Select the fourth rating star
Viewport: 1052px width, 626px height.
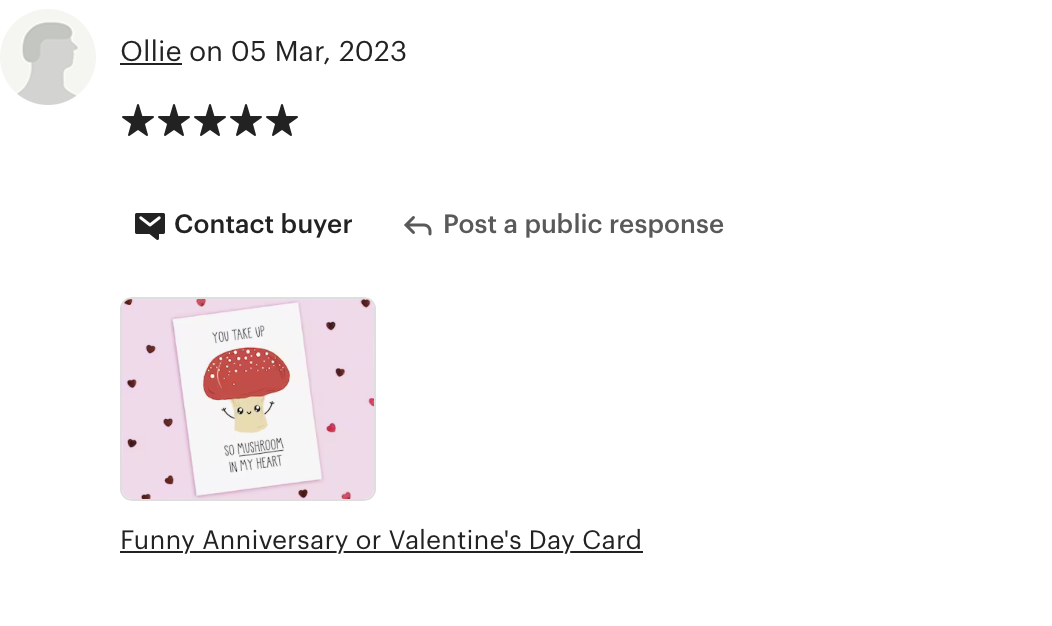[x=246, y=121]
